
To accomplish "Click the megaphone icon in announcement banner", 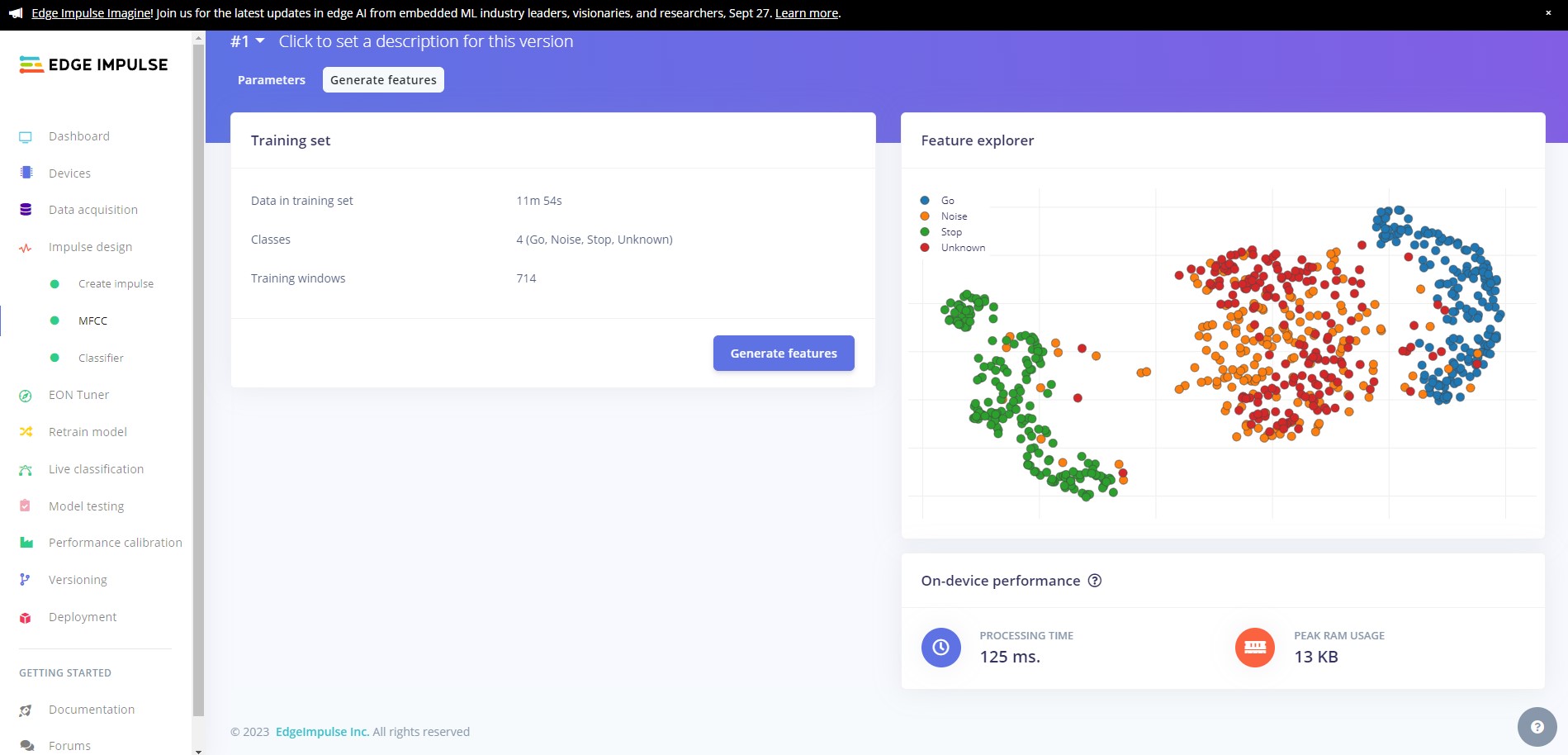I will tap(16, 13).
